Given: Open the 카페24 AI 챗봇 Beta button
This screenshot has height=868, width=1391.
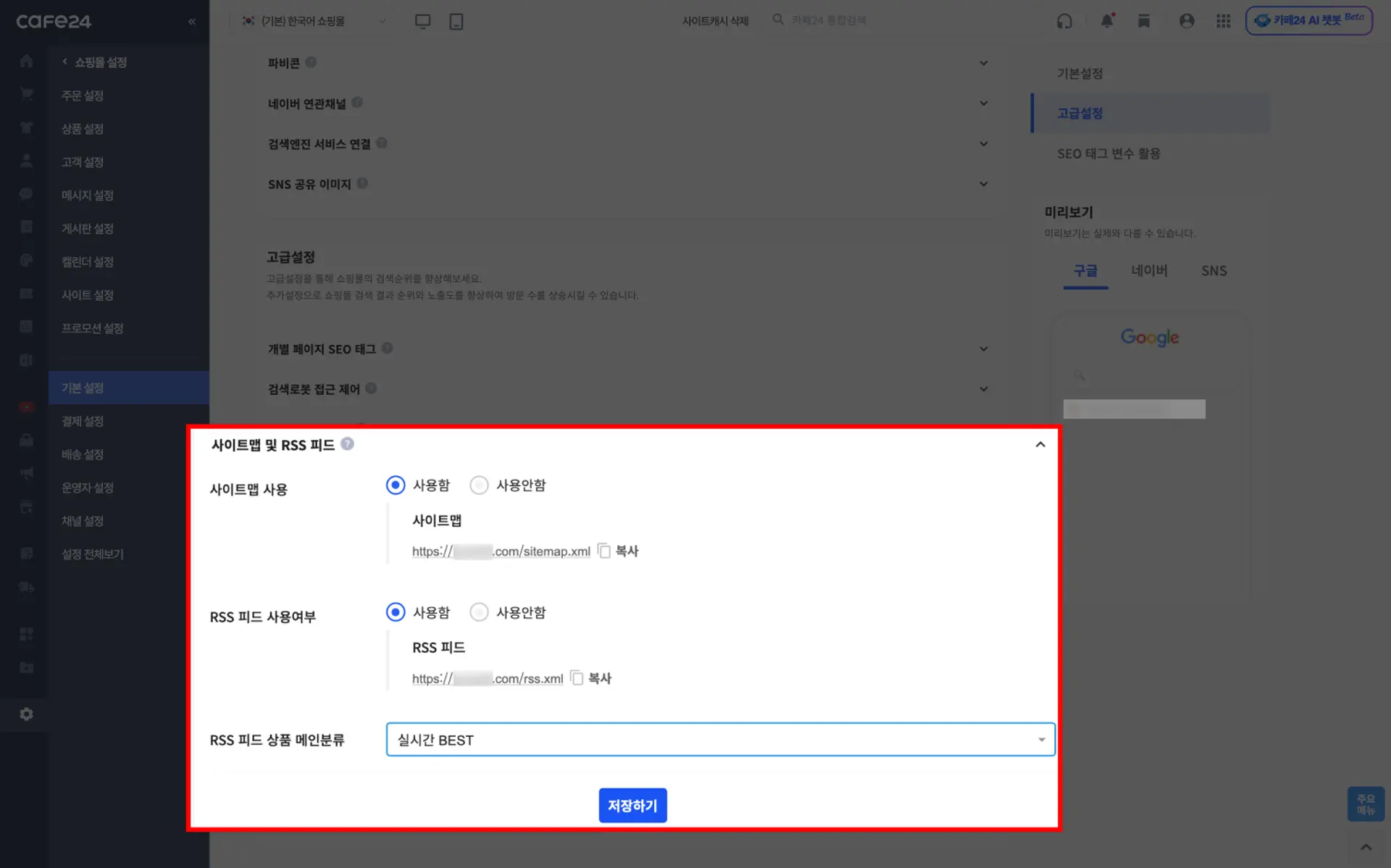Looking at the screenshot, I should coord(1309,20).
